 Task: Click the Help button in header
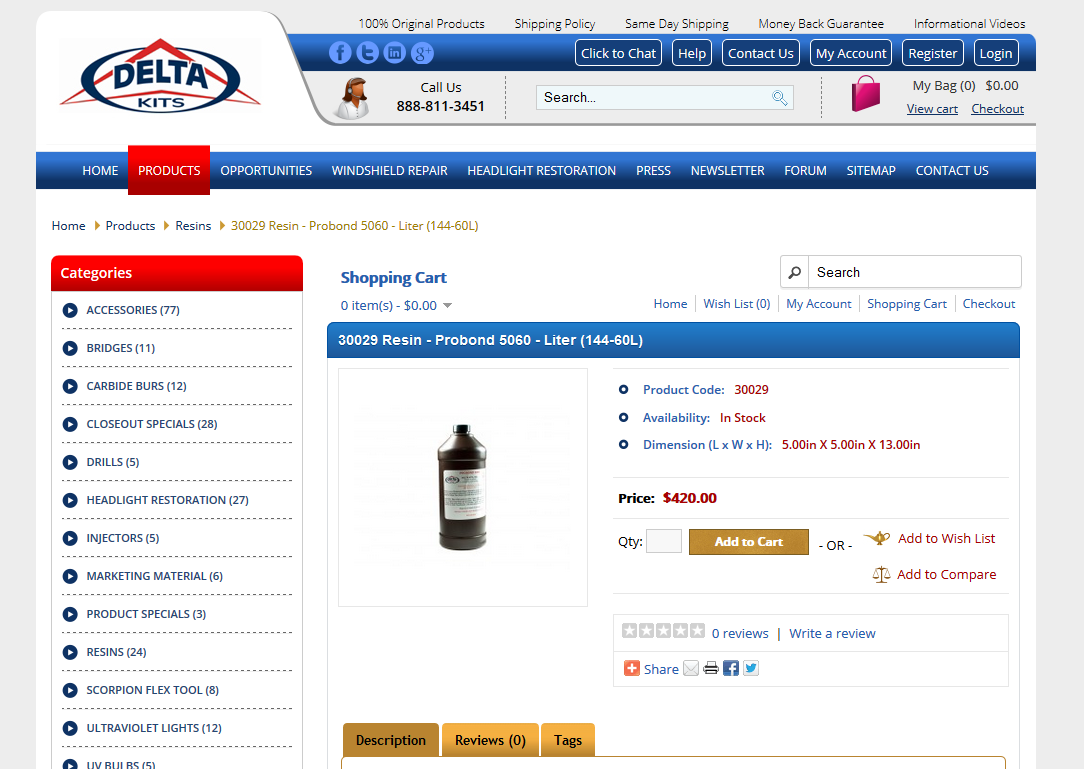(692, 53)
